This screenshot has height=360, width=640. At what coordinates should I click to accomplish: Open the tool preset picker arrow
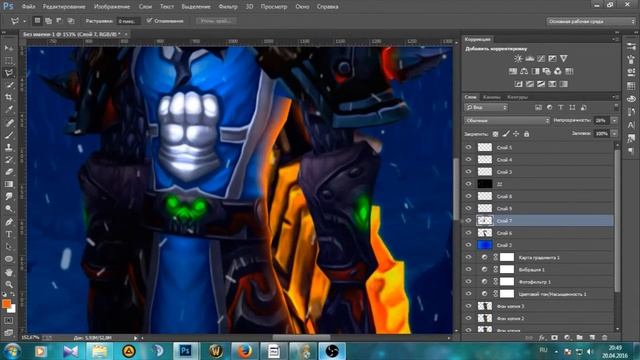[x=24, y=21]
